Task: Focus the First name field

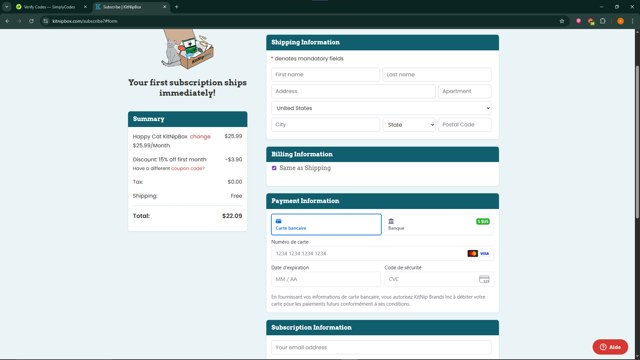Action: [x=325, y=75]
